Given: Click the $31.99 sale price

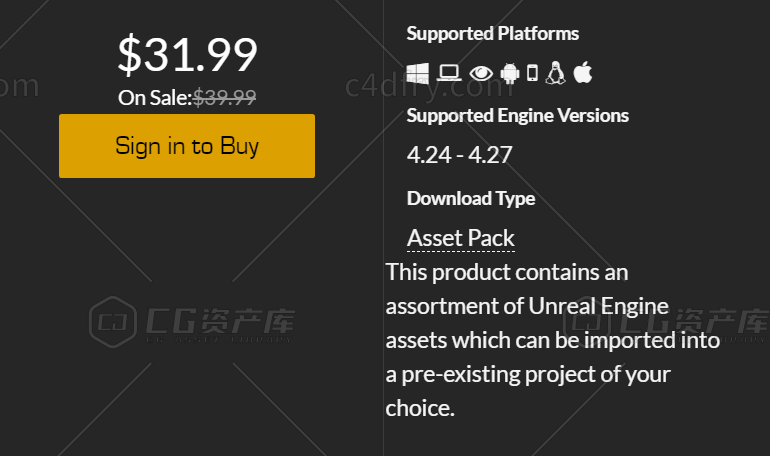Looking at the screenshot, I should click(188, 54).
